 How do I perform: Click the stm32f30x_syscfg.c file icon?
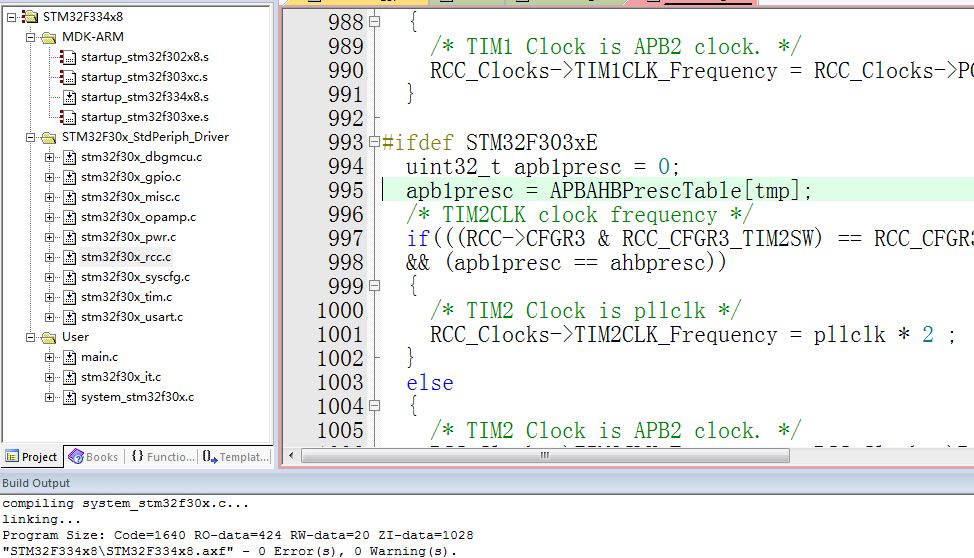point(70,277)
